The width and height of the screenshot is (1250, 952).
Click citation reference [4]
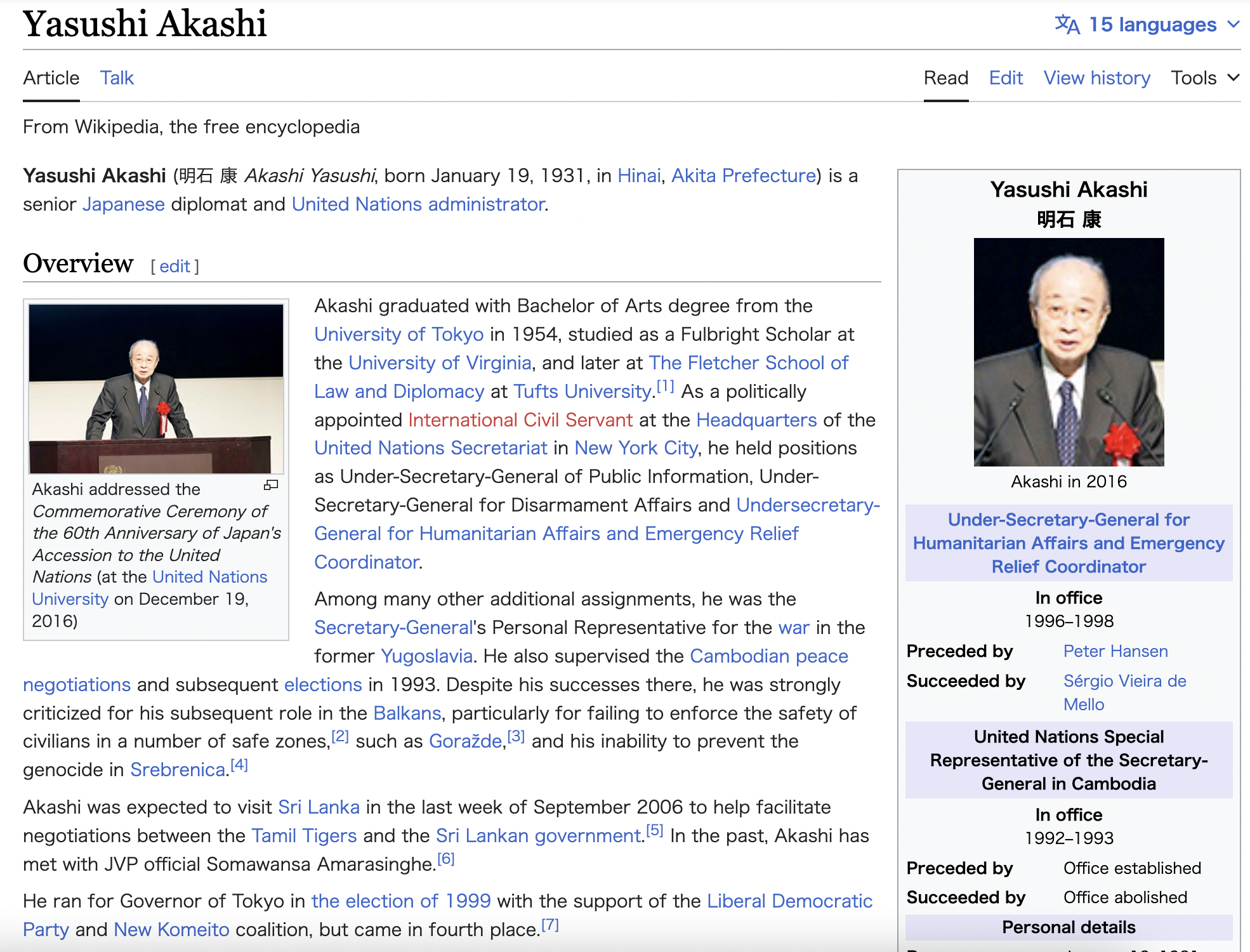pyautogui.click(x=239, y=765)
